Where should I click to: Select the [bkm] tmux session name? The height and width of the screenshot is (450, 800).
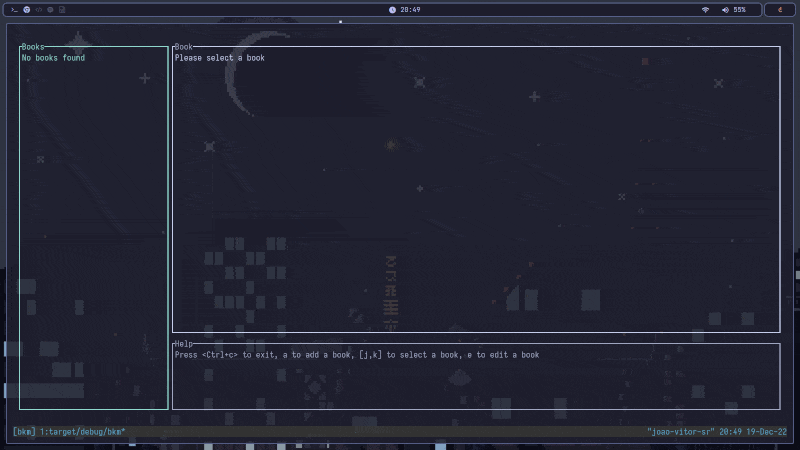(x=24, y=432)
